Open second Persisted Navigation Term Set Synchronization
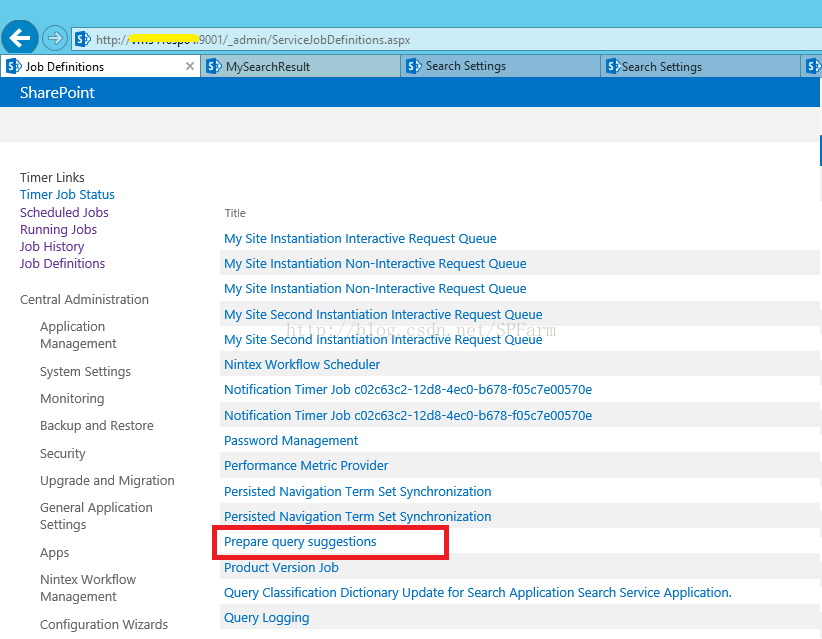The image size is (822, 639). click(357, 517)
